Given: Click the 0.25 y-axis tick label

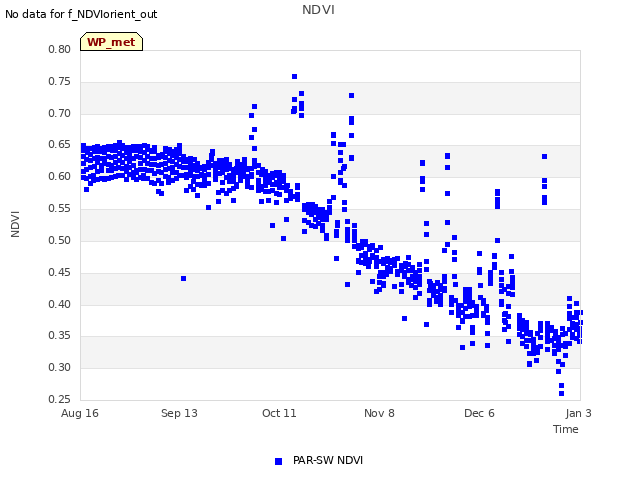Looking at the screenshot, I should [60, 399].
